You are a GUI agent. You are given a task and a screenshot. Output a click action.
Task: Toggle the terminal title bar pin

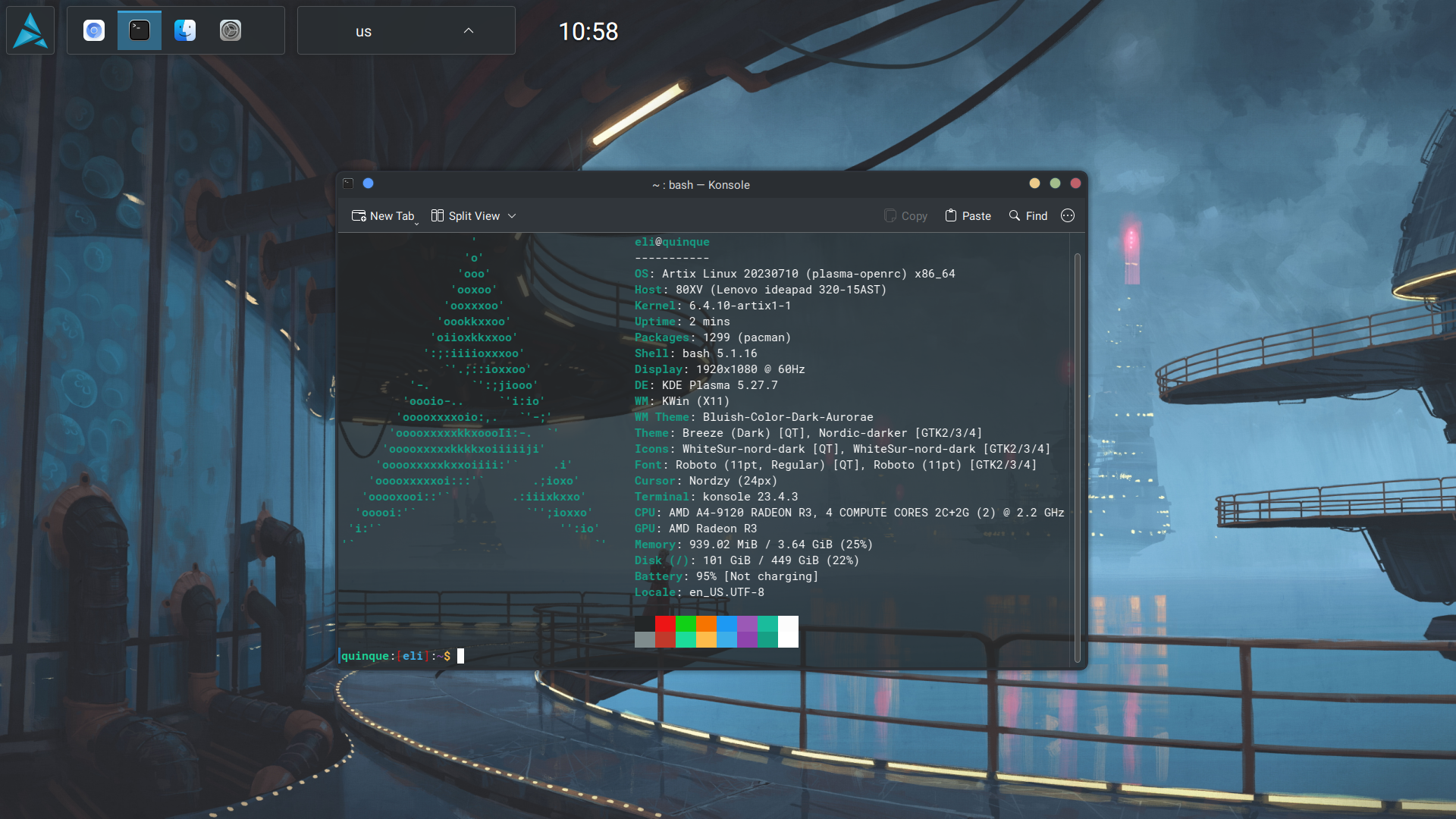pos(368,183)
